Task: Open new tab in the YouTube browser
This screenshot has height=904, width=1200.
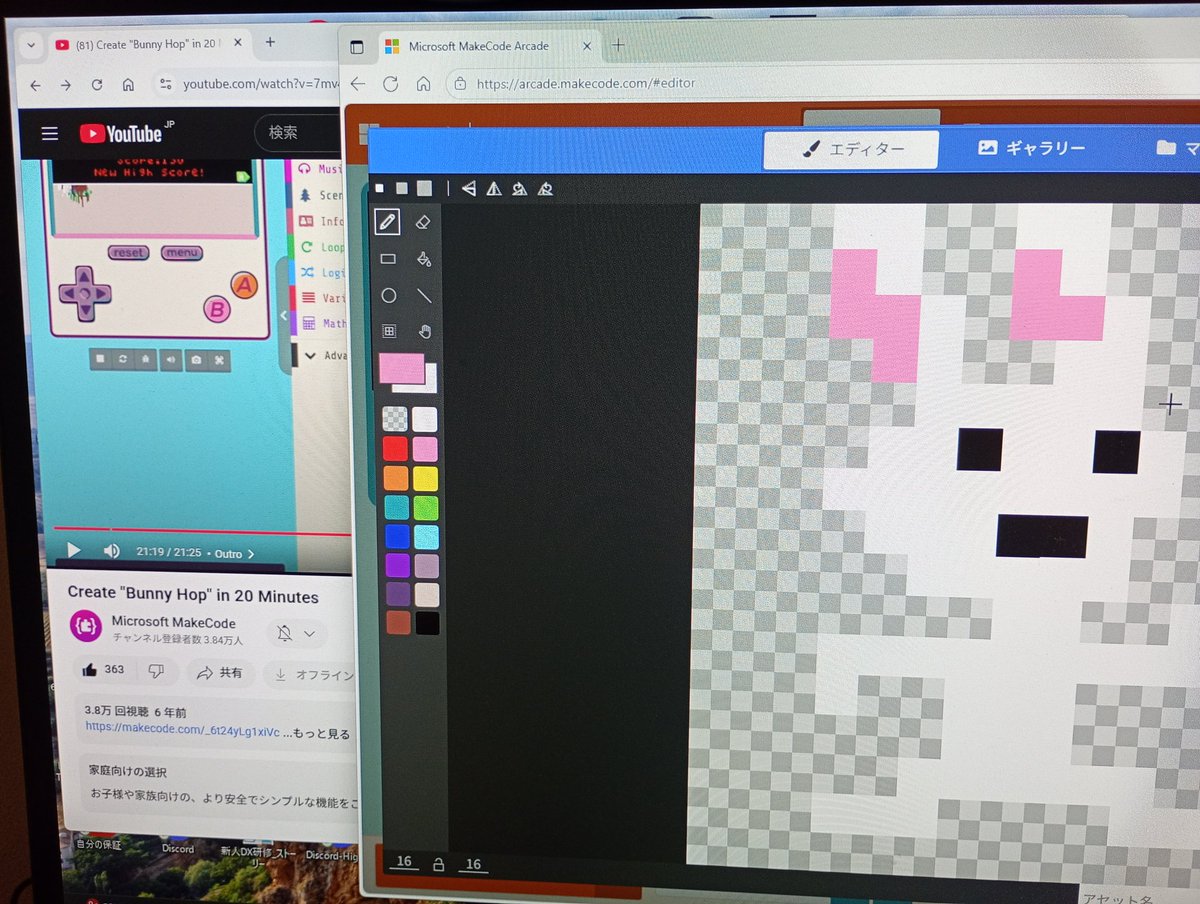Action: point(270,43)
